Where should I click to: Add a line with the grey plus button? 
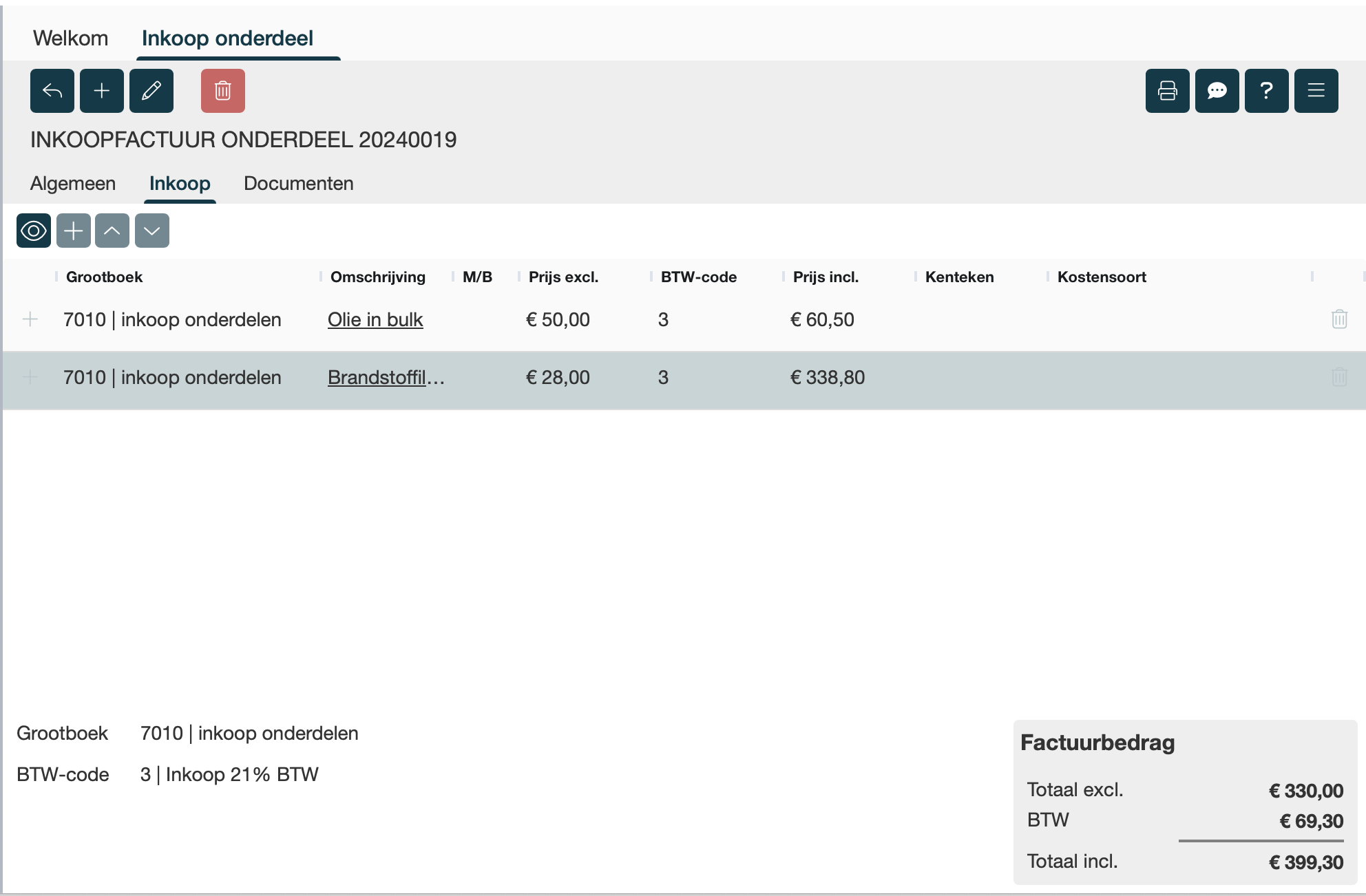tap(74, 231)
